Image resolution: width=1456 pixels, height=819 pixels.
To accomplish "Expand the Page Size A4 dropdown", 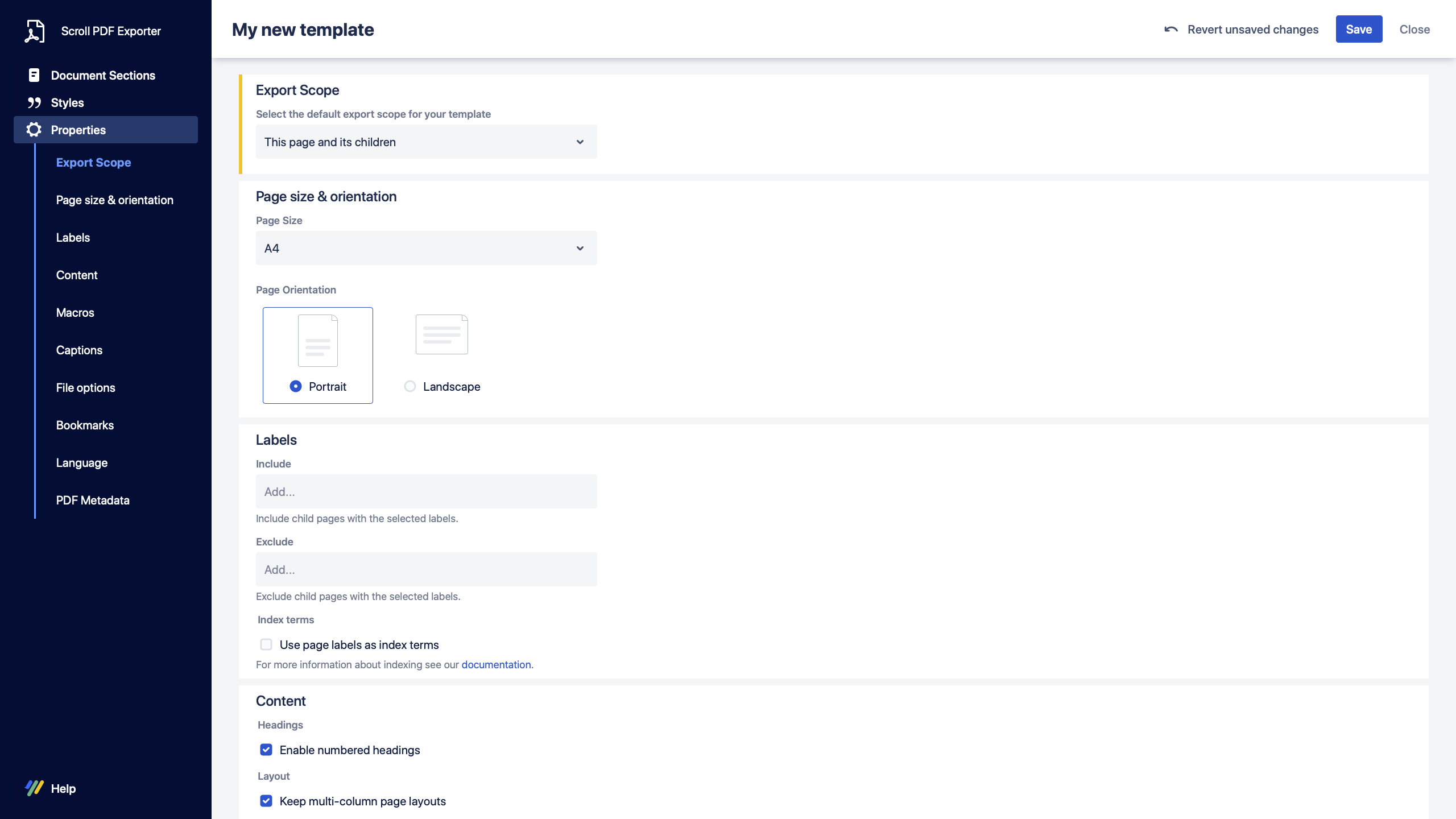I will 426,249.
